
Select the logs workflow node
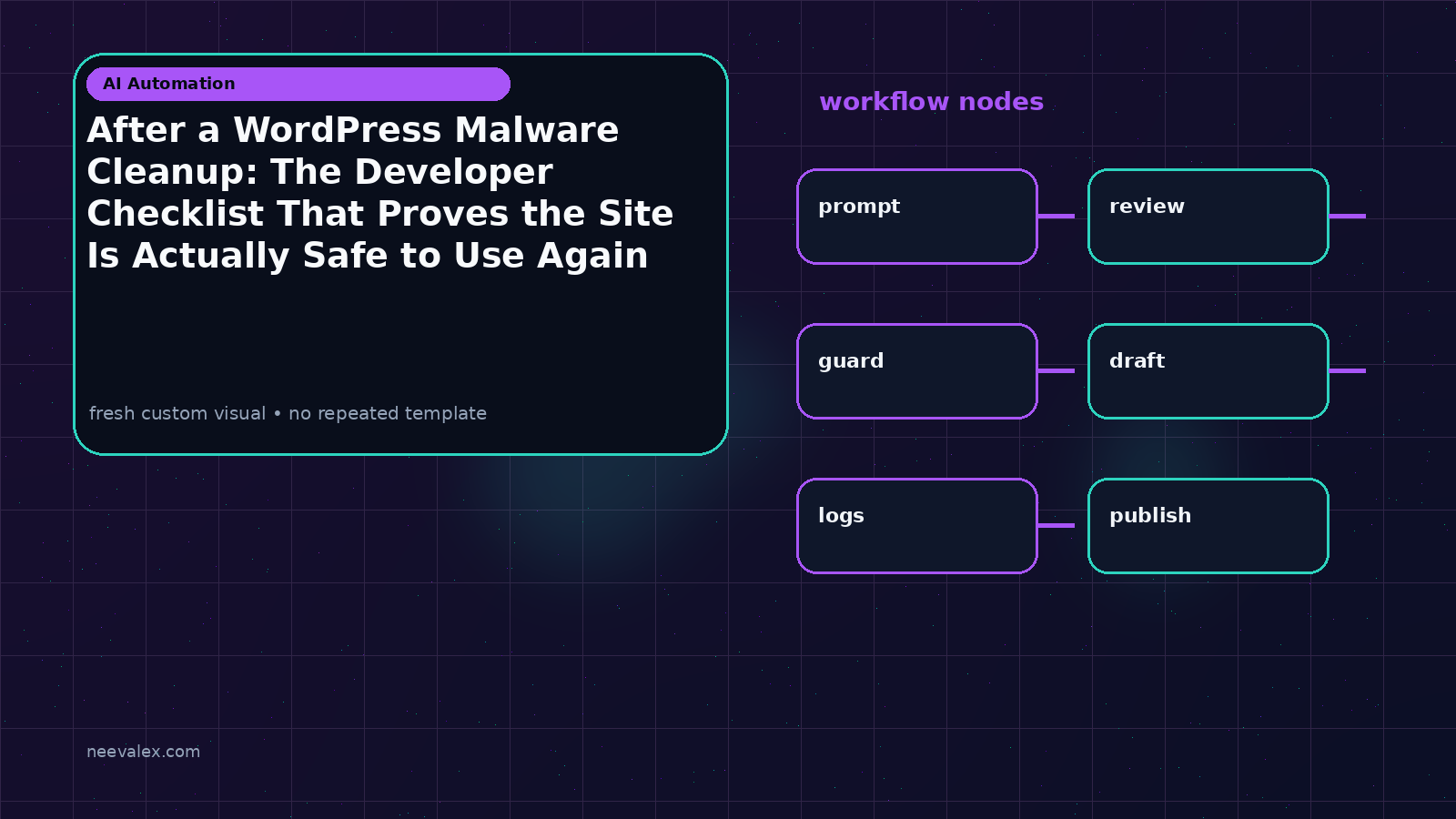coord(917,526)
